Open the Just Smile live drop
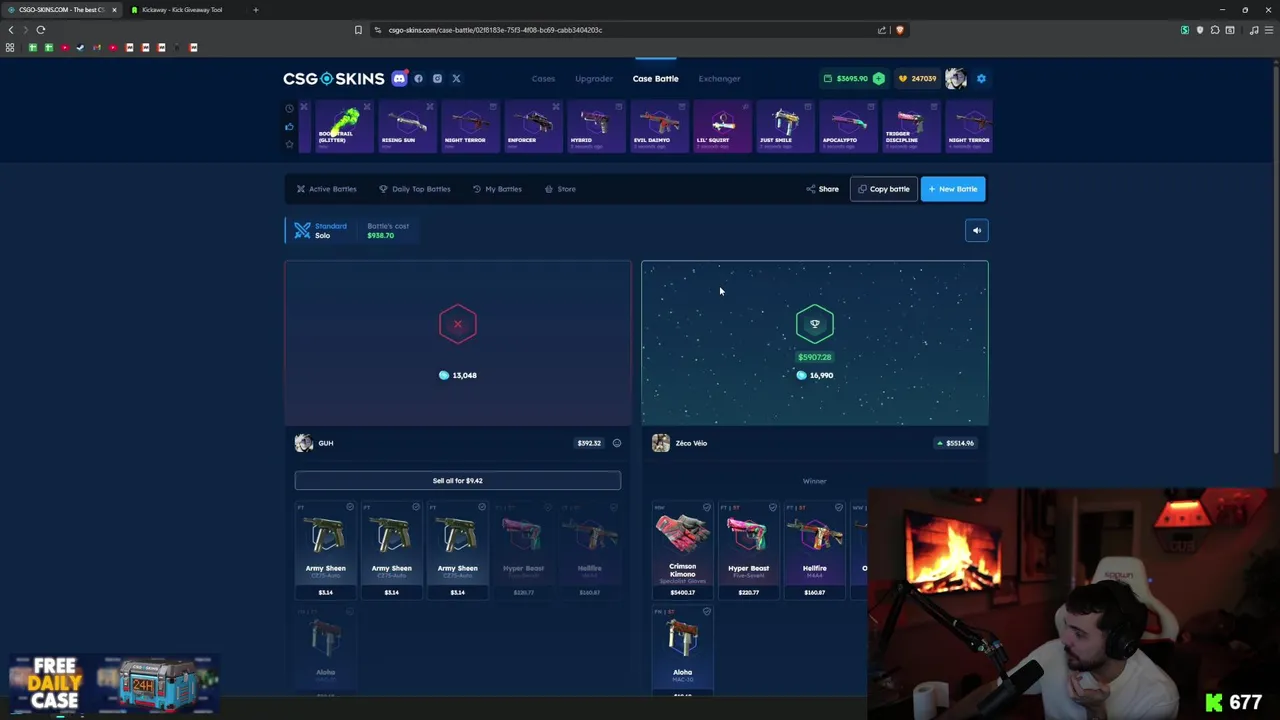The image size is (1280, 720). pos(784,126)
